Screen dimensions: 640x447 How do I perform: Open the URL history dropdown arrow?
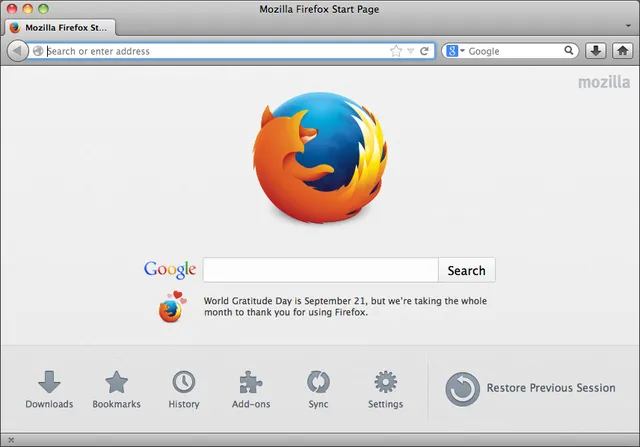(411, 51)
